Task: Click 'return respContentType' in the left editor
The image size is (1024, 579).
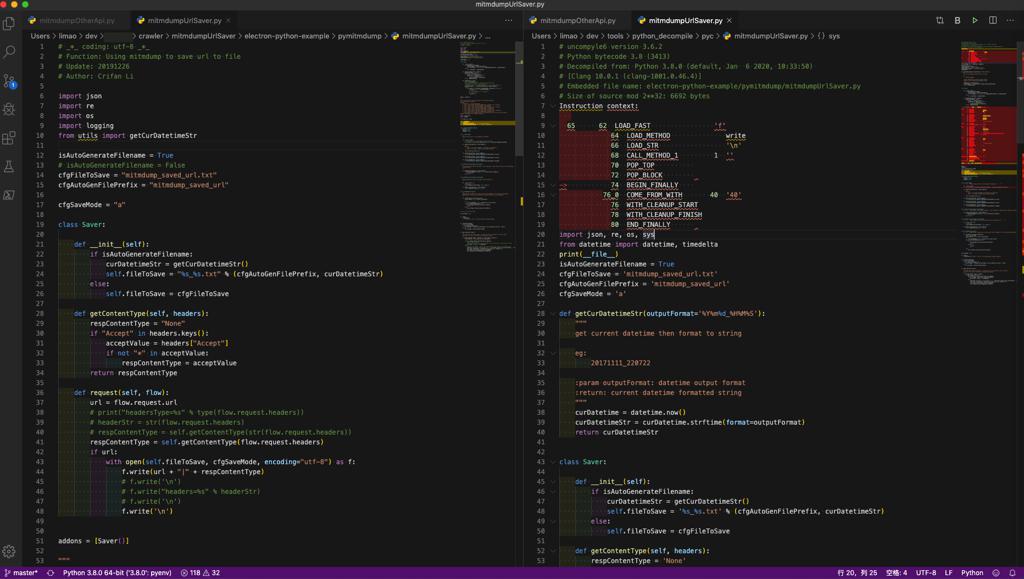Action: point(133,373)
